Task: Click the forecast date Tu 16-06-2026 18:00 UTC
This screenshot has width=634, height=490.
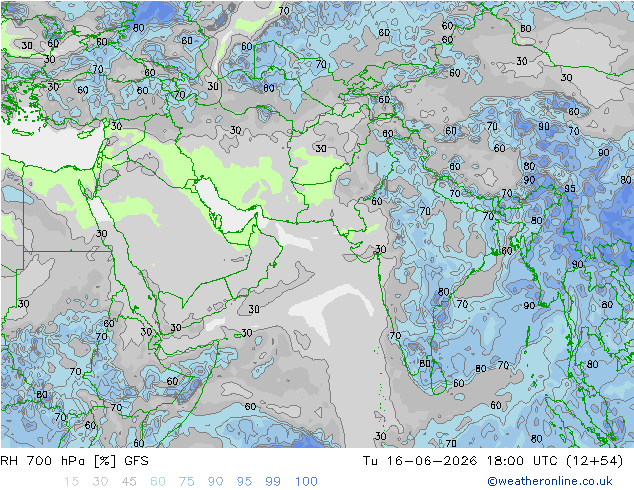Action: pyautogui.click(x=493, y=461)
